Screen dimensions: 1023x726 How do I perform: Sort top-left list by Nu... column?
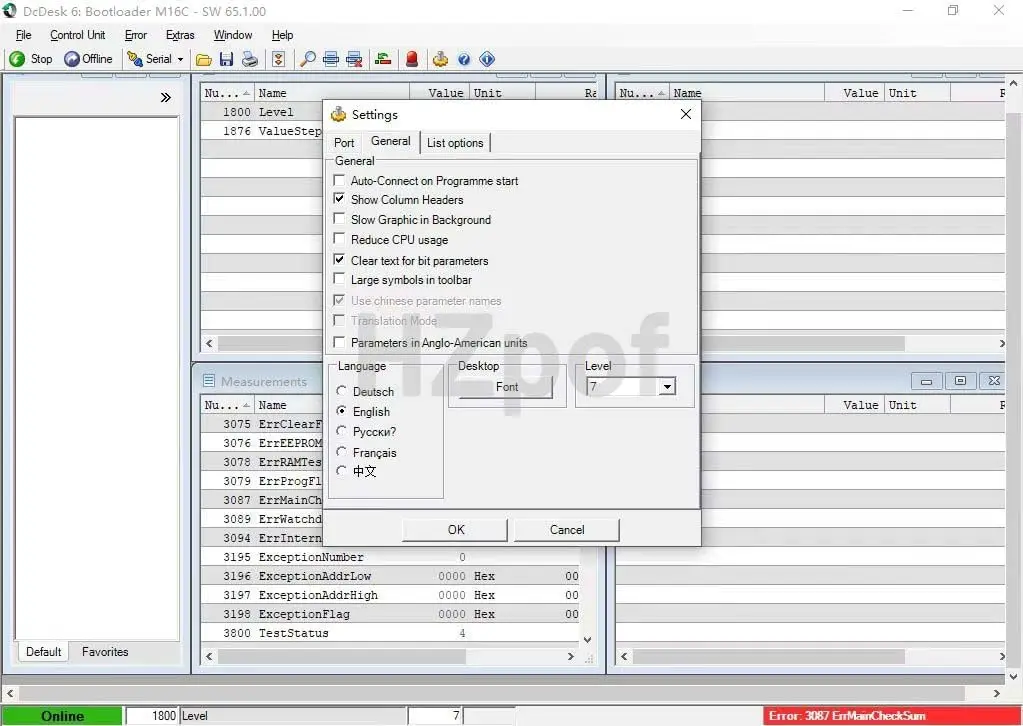click(227, 93)
